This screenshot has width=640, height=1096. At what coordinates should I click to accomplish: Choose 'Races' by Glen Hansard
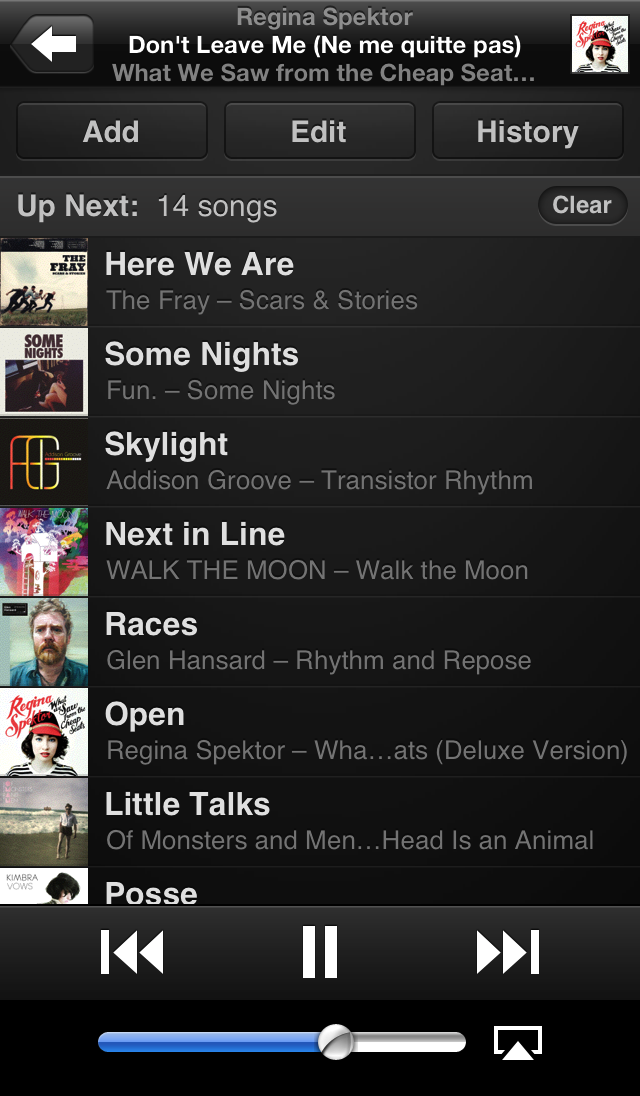(320, 642)
